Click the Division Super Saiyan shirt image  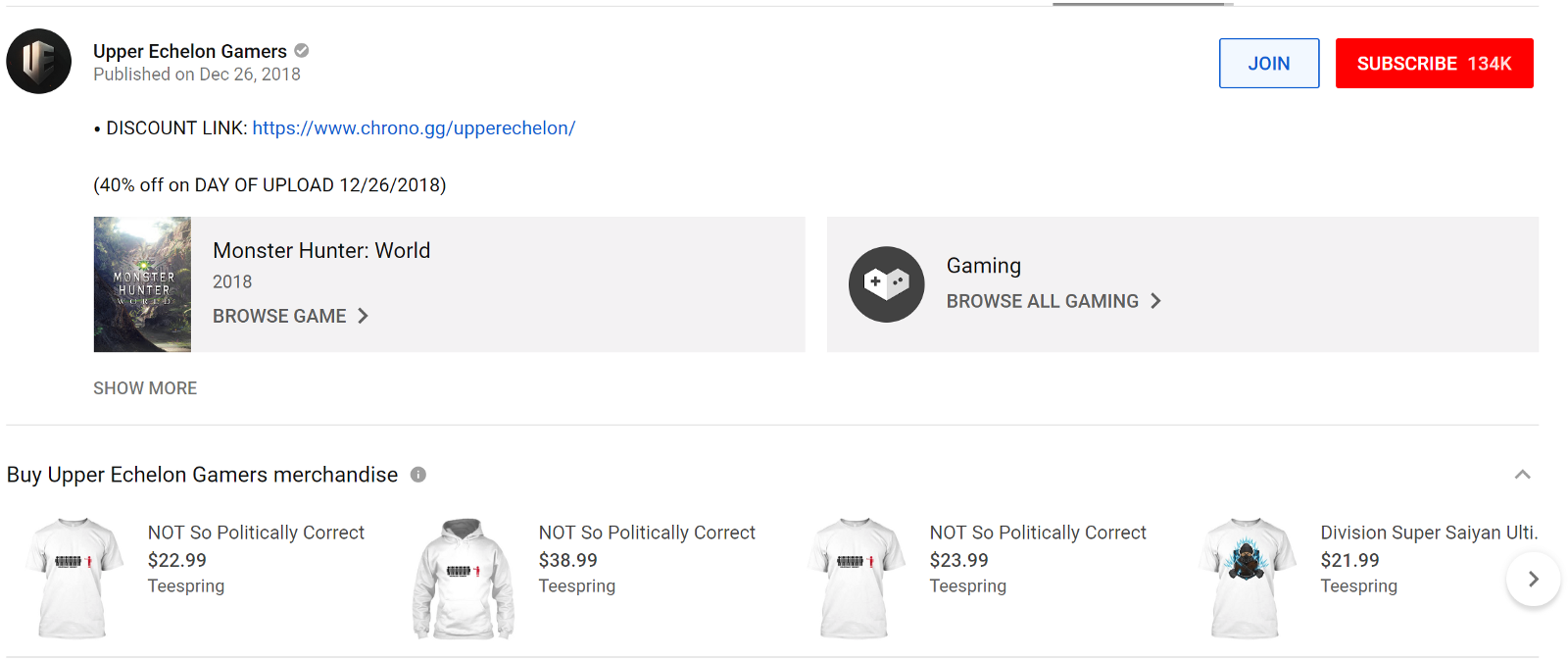tap(1246, 578)
